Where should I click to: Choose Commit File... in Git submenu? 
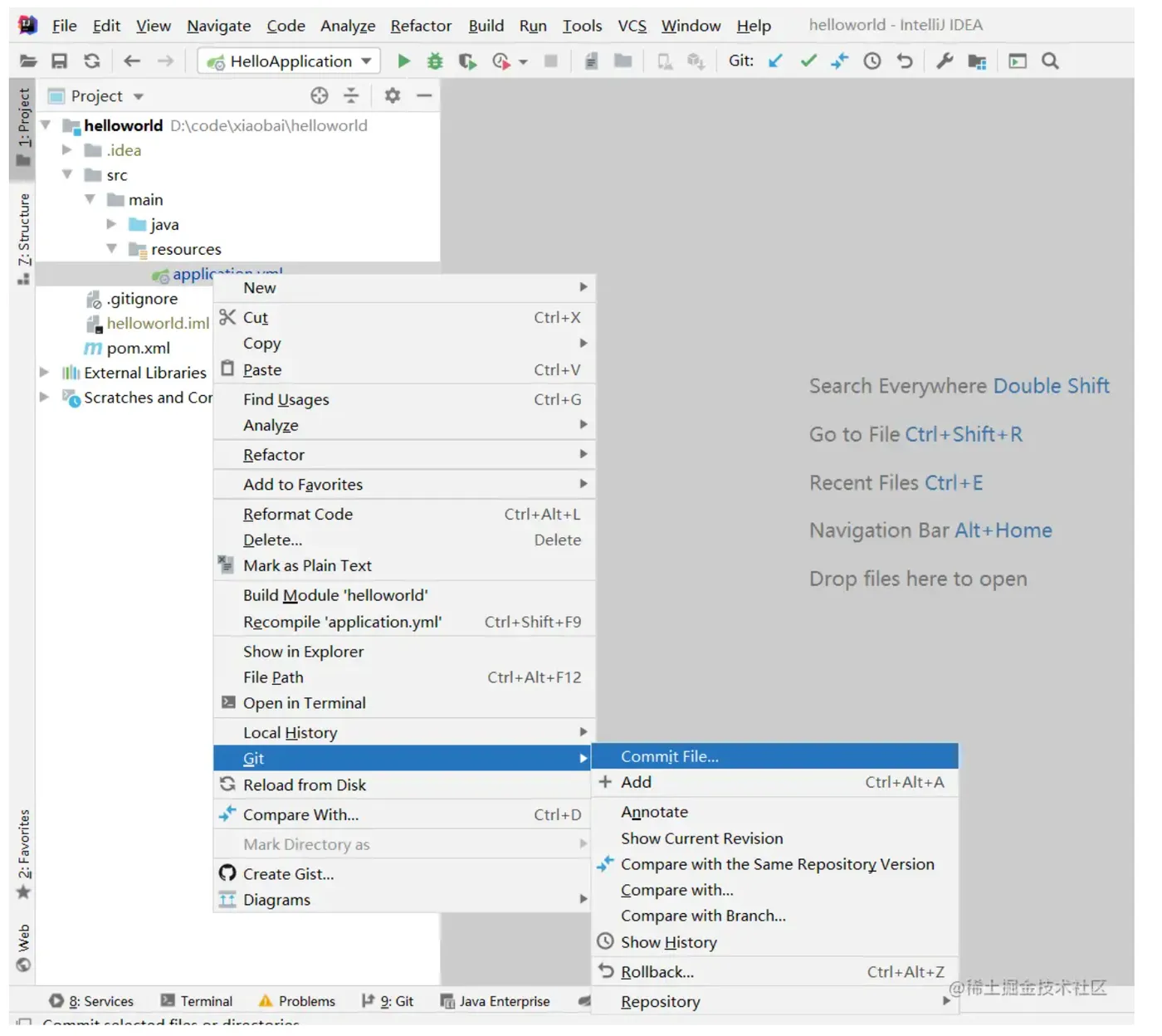pyautogui.click(x=775, y=757)
